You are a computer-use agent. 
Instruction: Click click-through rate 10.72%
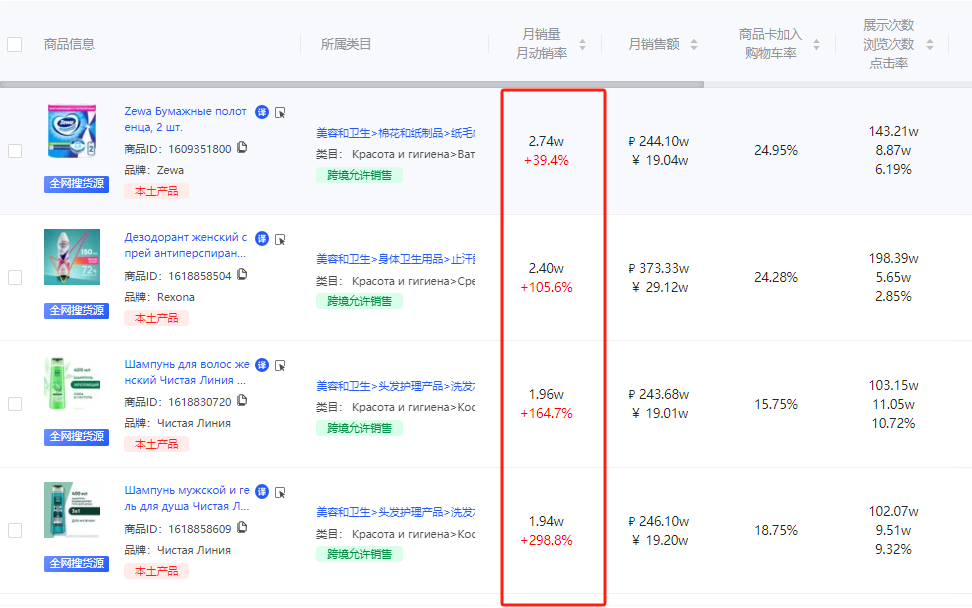[x=893, y=423]
